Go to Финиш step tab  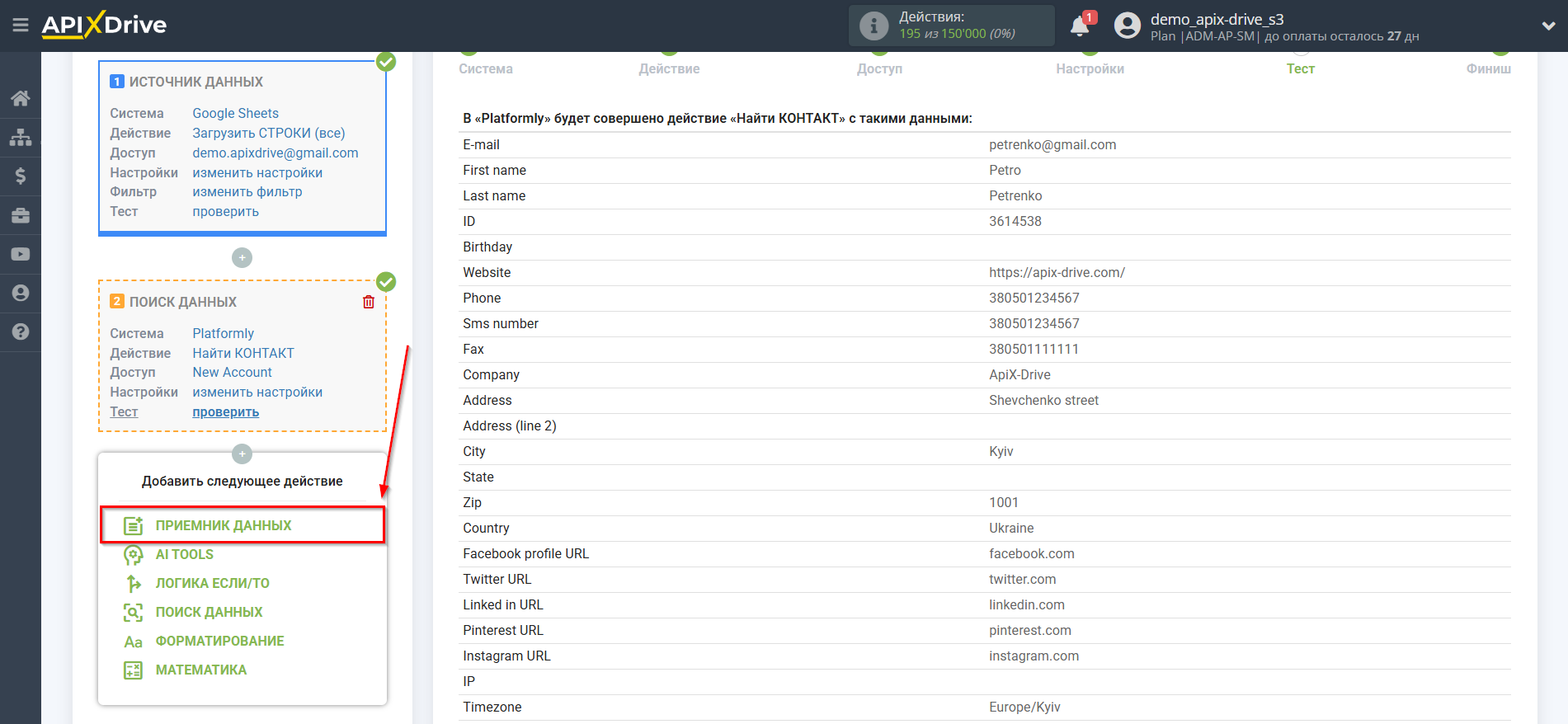1488,68
